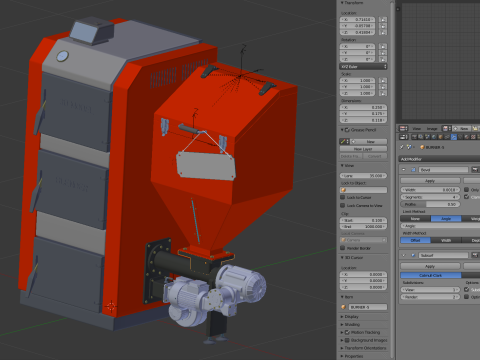Image resolution: width=480 pixels, height=360 pixels.
Task: Click pin icon in Properties breadcrumb
Action: [402, 147]
